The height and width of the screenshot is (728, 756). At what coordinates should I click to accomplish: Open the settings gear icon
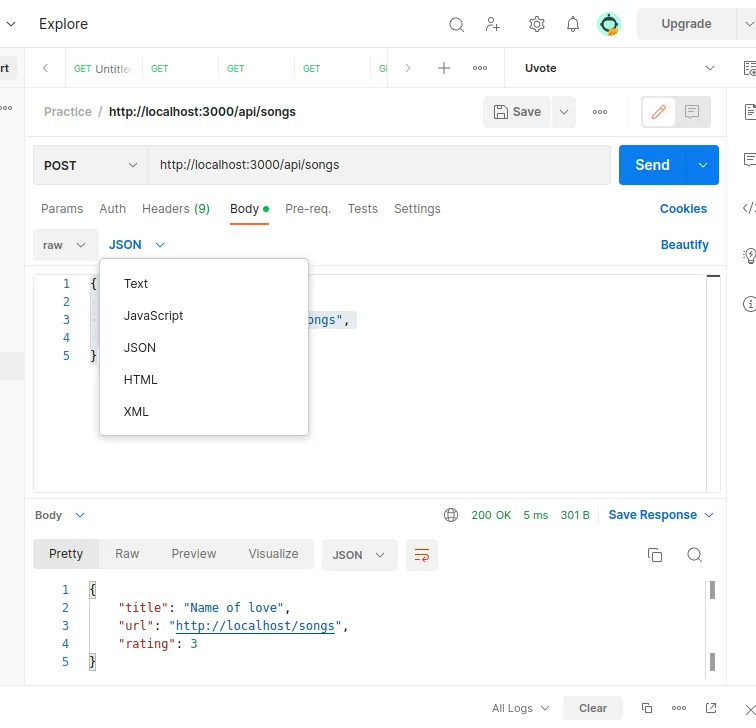537,24
